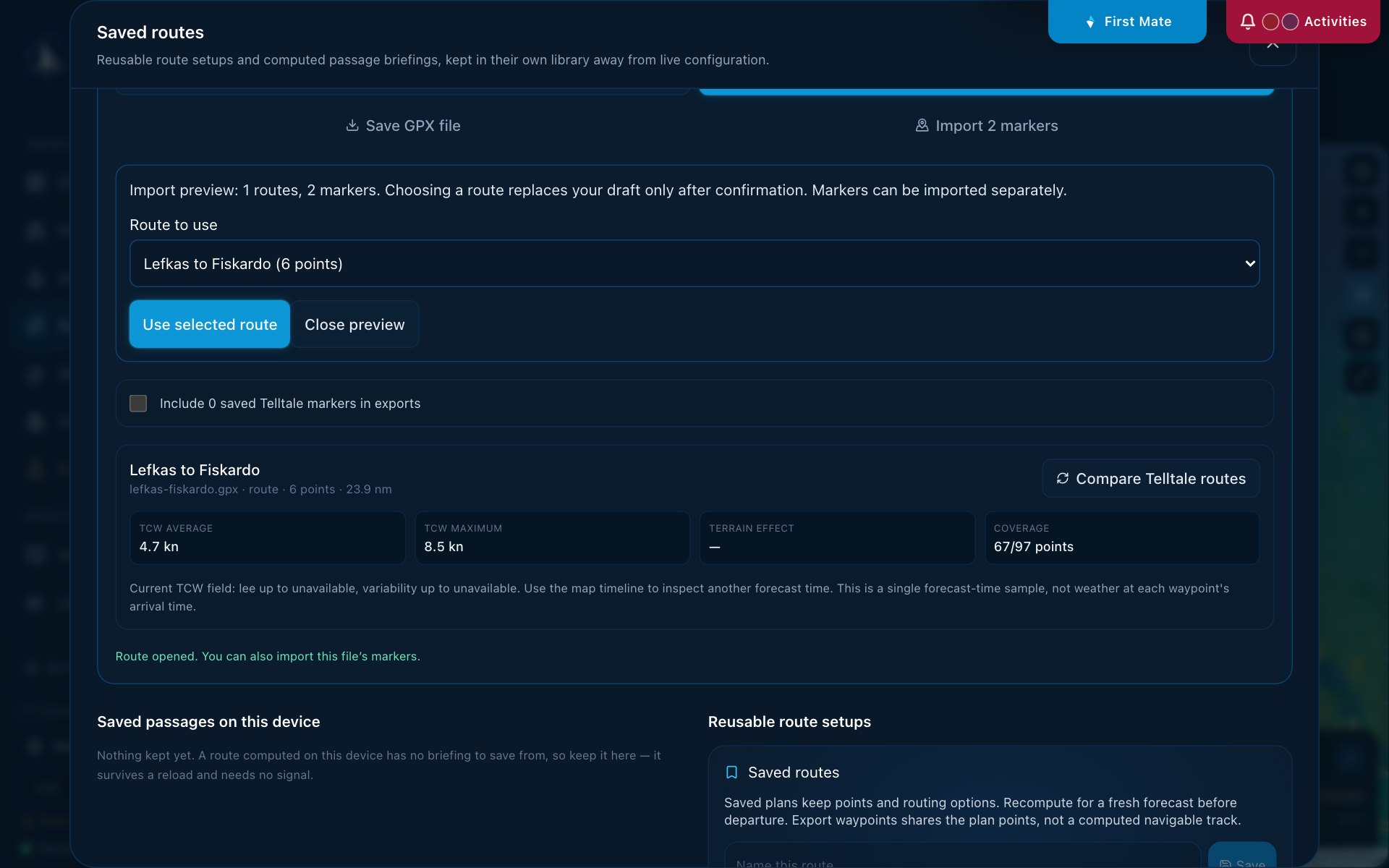The height and width of the screenshot is (868, 1389).
Task: Click the First Mate sparkle icon
Action: pos(1090,22)
